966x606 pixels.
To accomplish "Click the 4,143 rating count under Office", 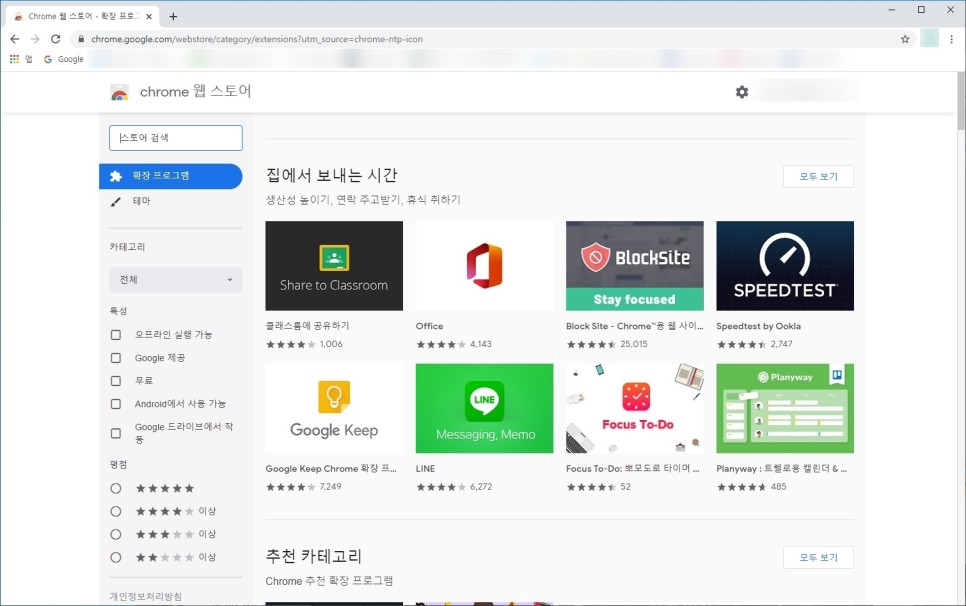I will (481, 344).
